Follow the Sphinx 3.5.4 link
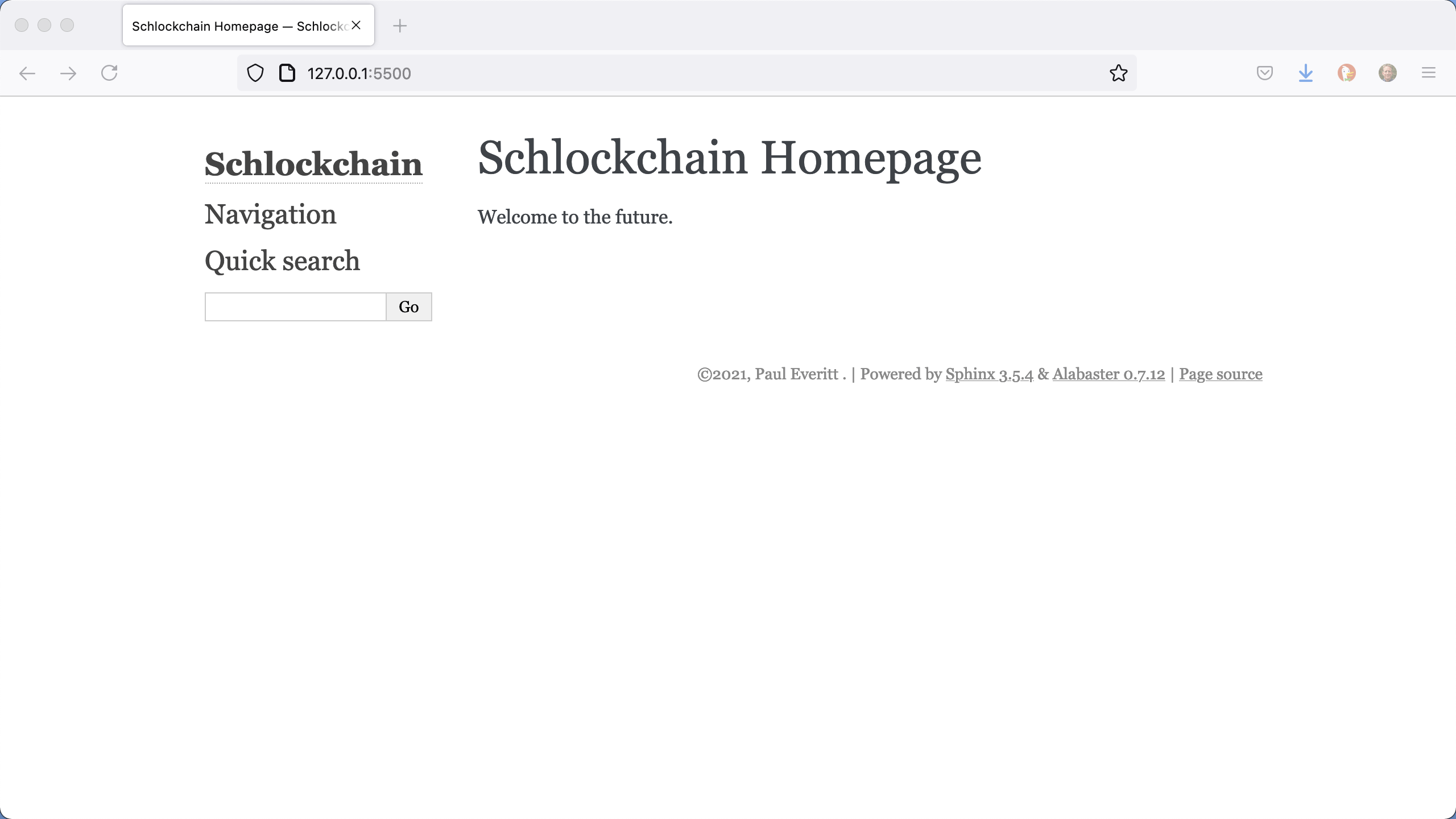This screenshot has width=1456, height=819. point(989,374)
